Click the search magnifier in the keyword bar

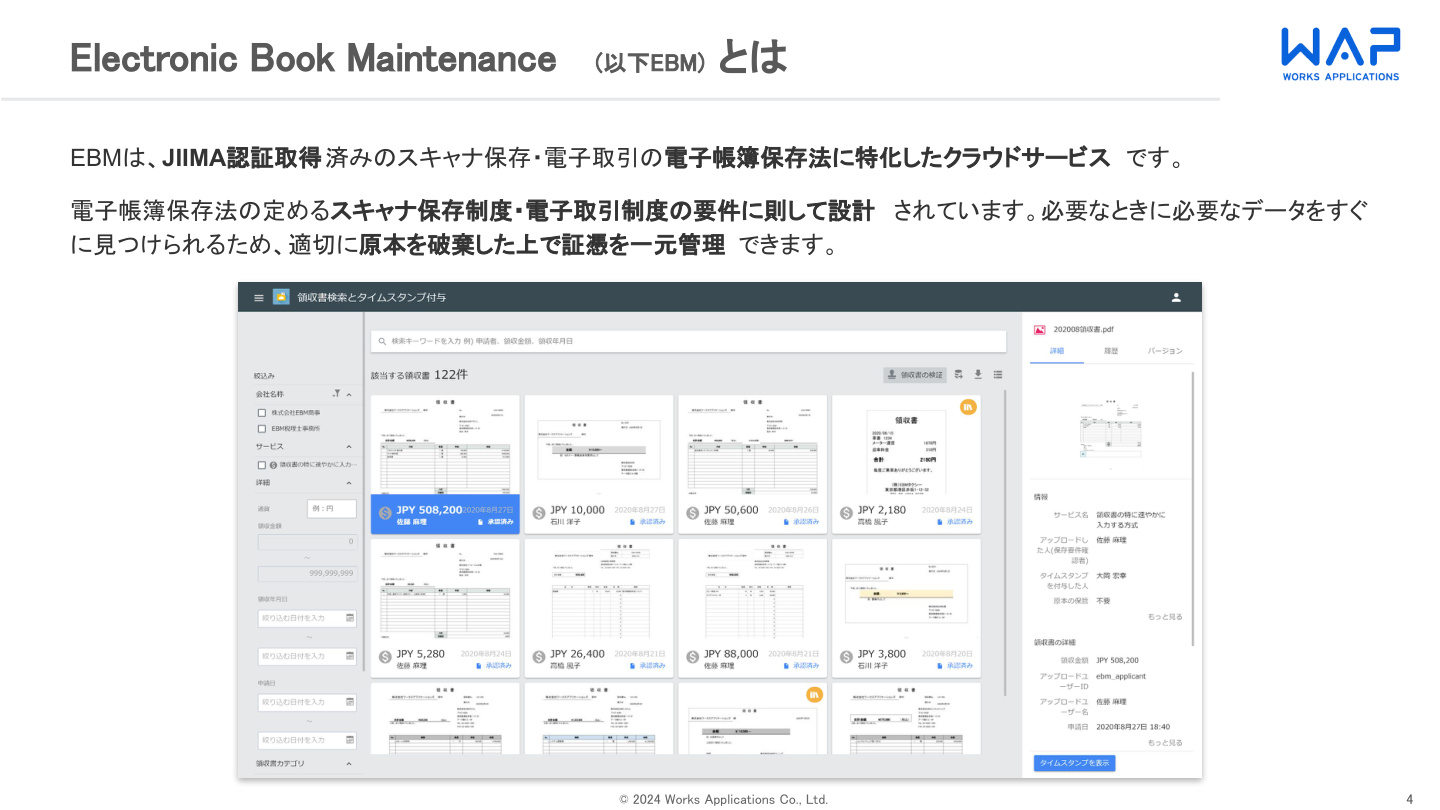click(382, 341)
